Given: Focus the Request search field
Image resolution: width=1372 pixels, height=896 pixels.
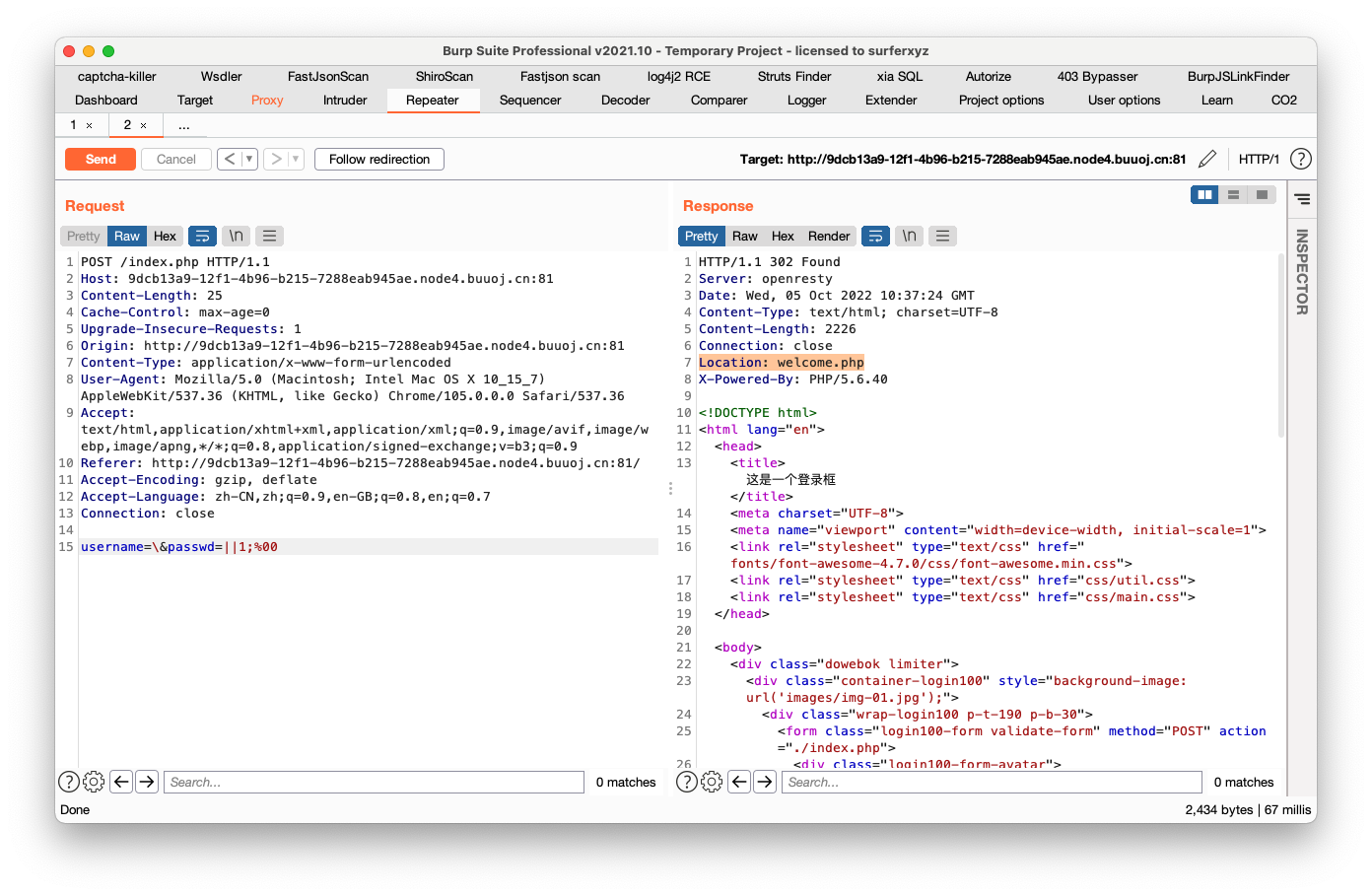Looking at the screenshot, I should tap(374, 782).
